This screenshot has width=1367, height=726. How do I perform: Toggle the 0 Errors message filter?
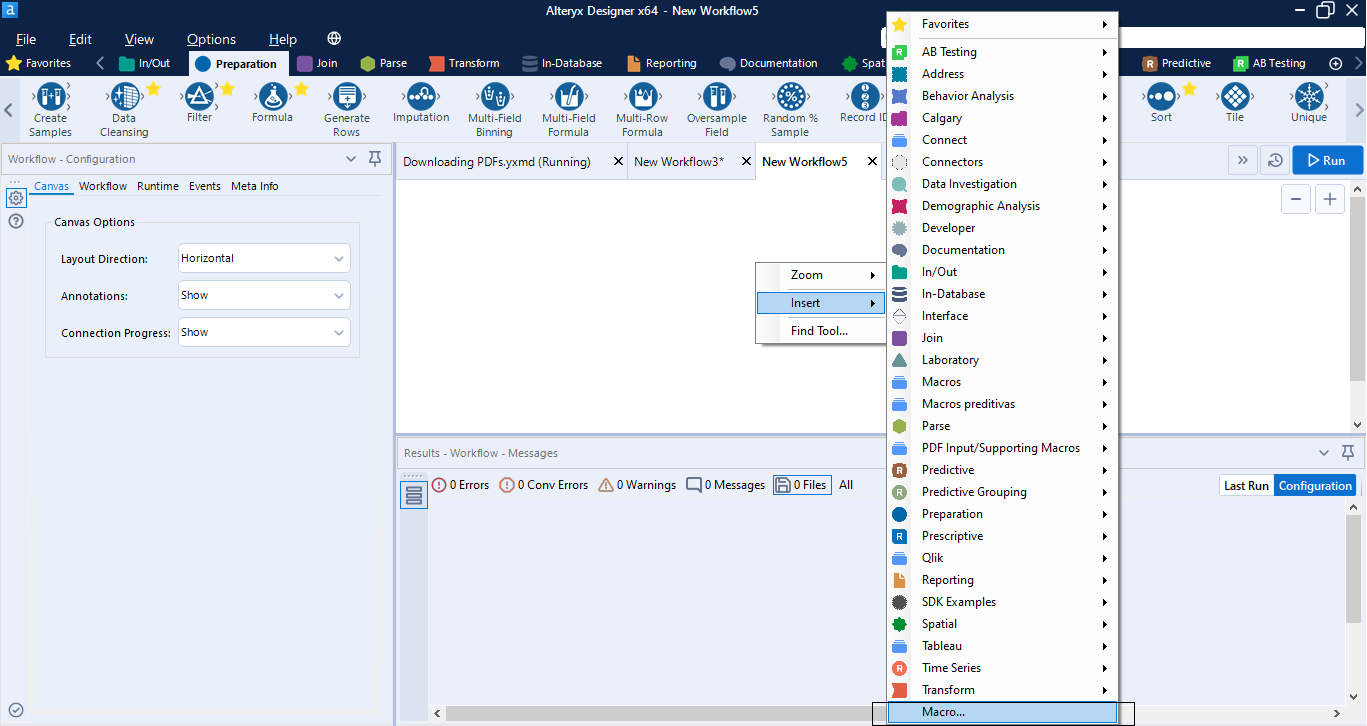click(460, 485)
